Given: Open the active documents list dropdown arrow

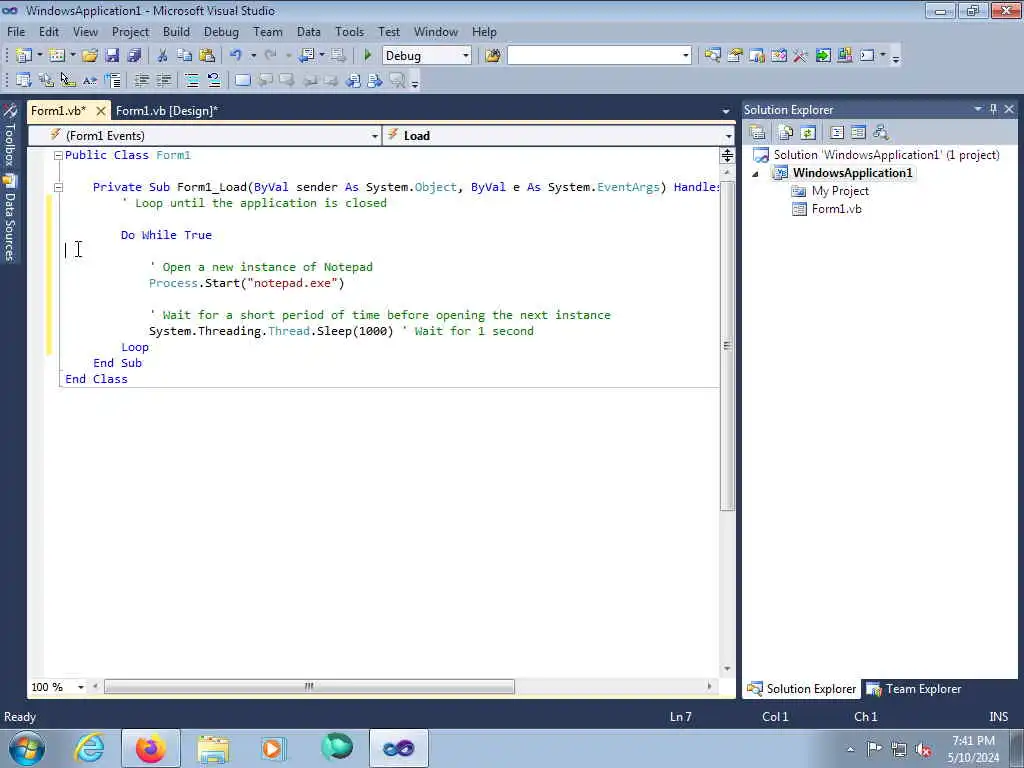Looking at the screenshot, I should 726,112.
